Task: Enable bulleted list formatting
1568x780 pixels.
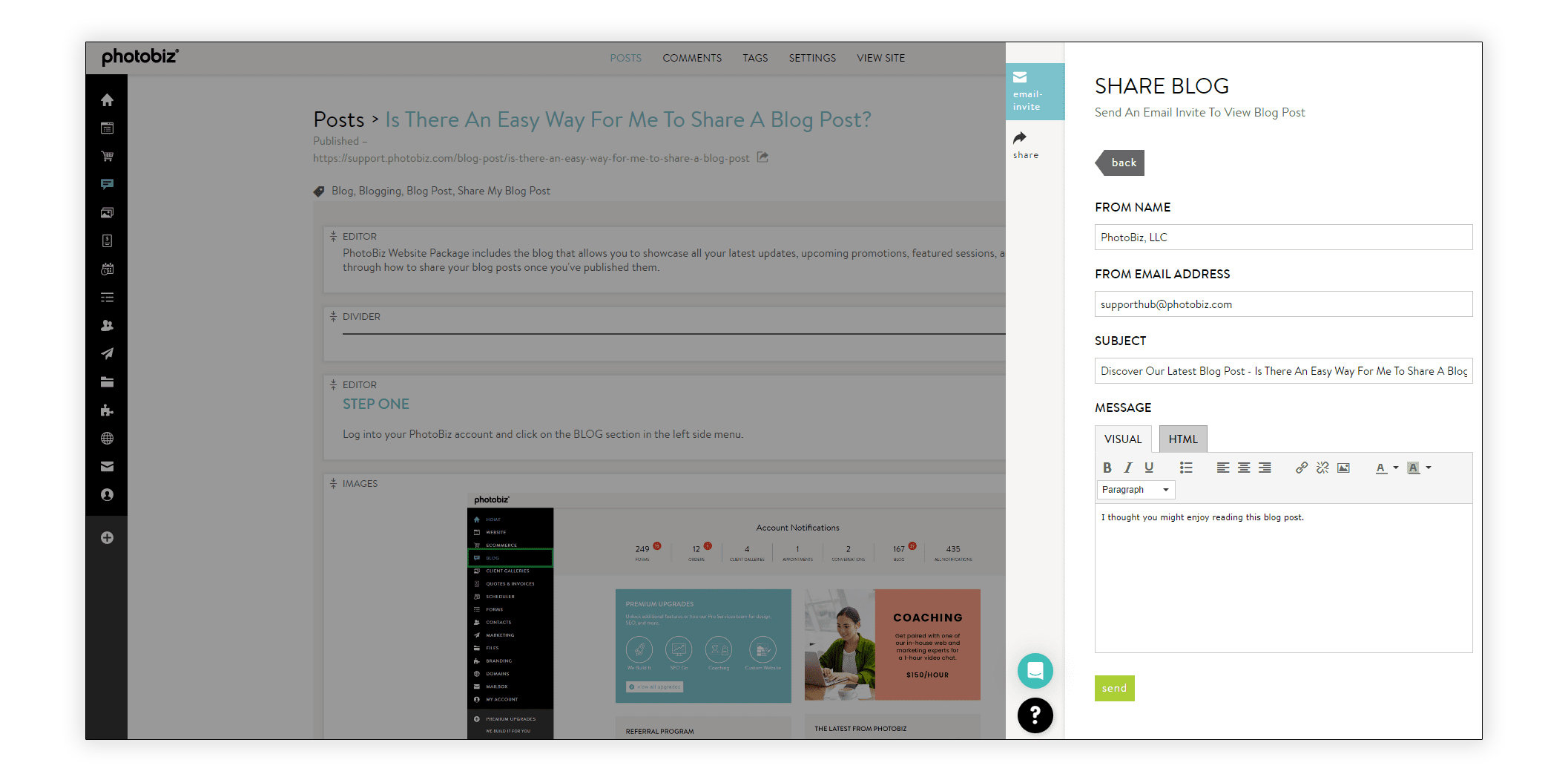Action: click(x=1186, y=468)
